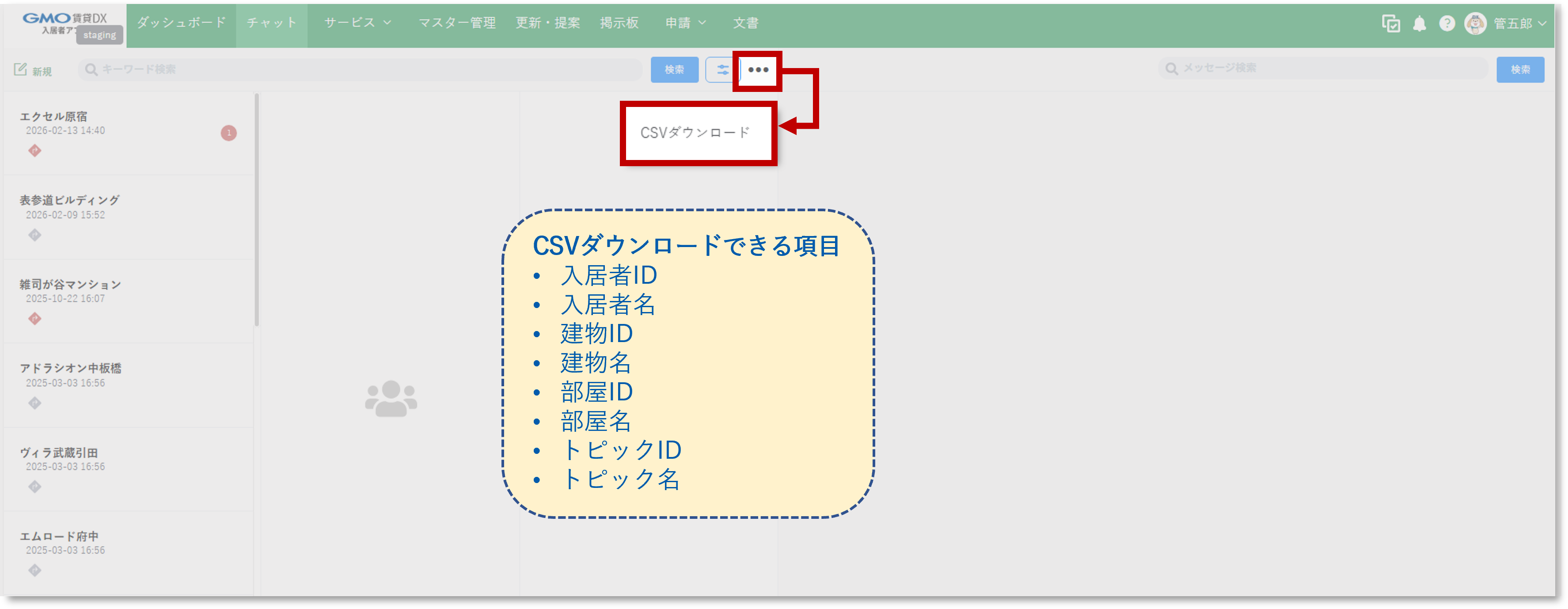Image resolution: width=1568 pixels, height=609 pixels.
Task: Click the blue 検索 search button
Action: (675, 69)
